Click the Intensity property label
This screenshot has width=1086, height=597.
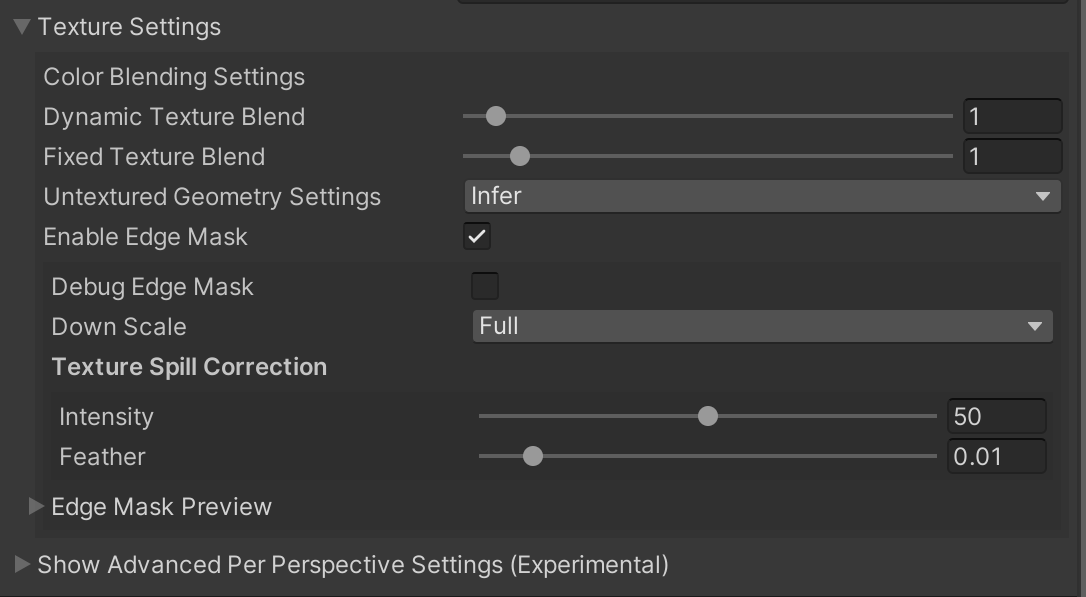[x=106, y=416]
